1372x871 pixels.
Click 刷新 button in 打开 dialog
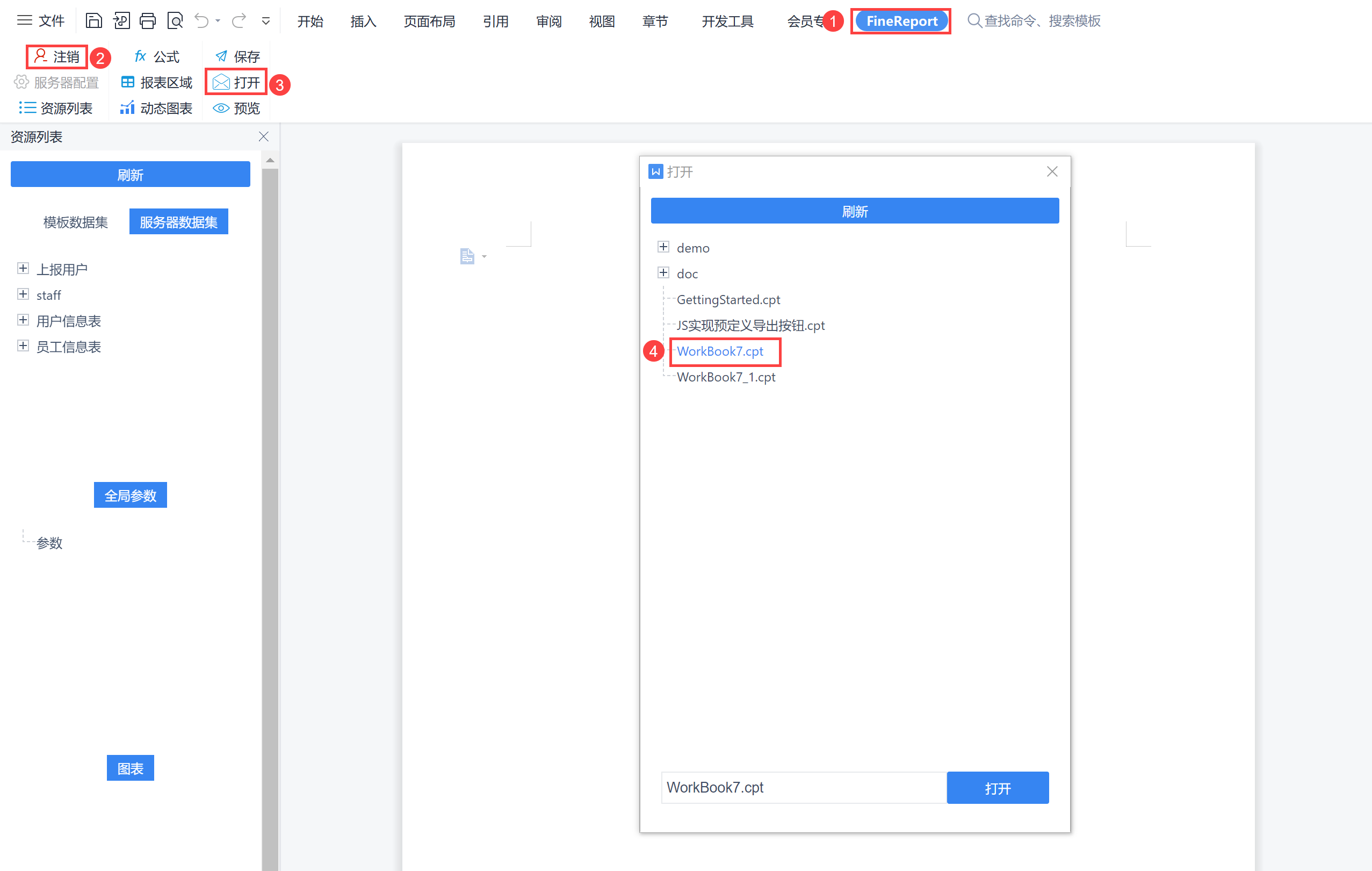[x=854, y=211]
